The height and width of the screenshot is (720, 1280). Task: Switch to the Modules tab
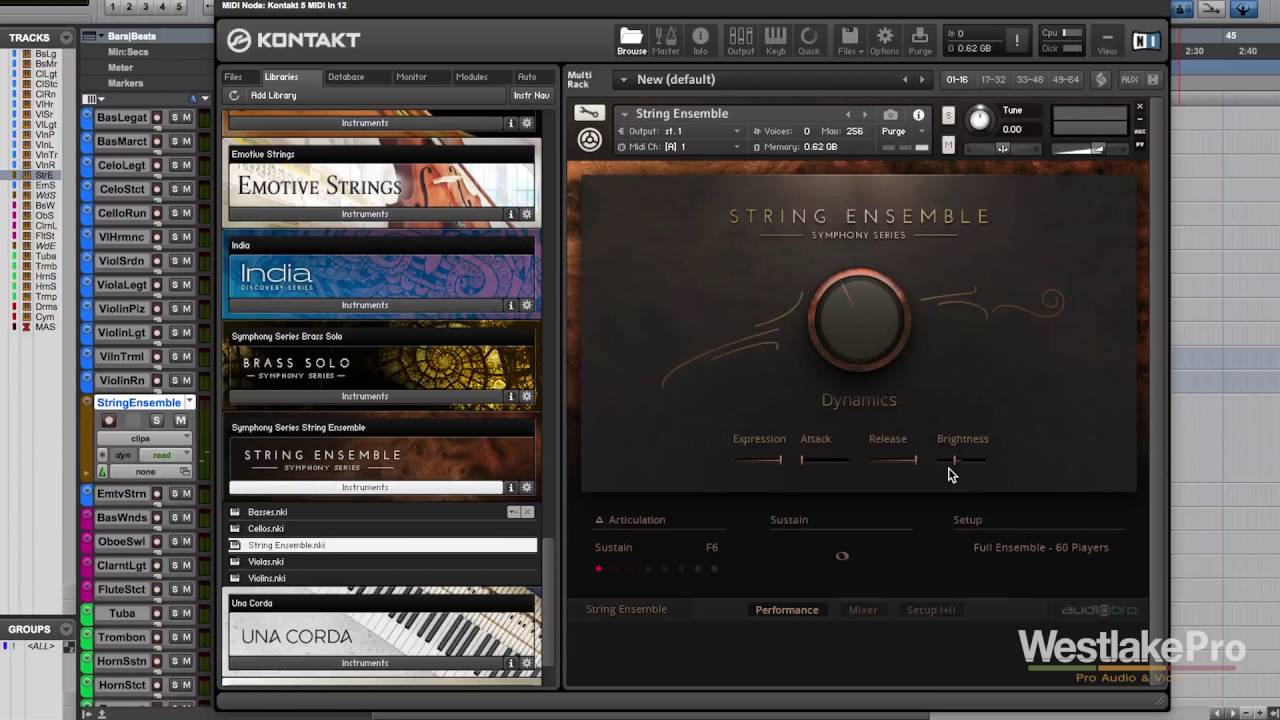pos(472,77)
